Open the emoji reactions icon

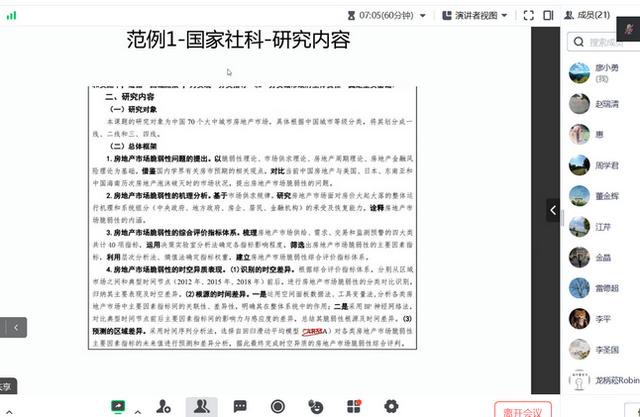pyautogui.click(x=316, y=406)
